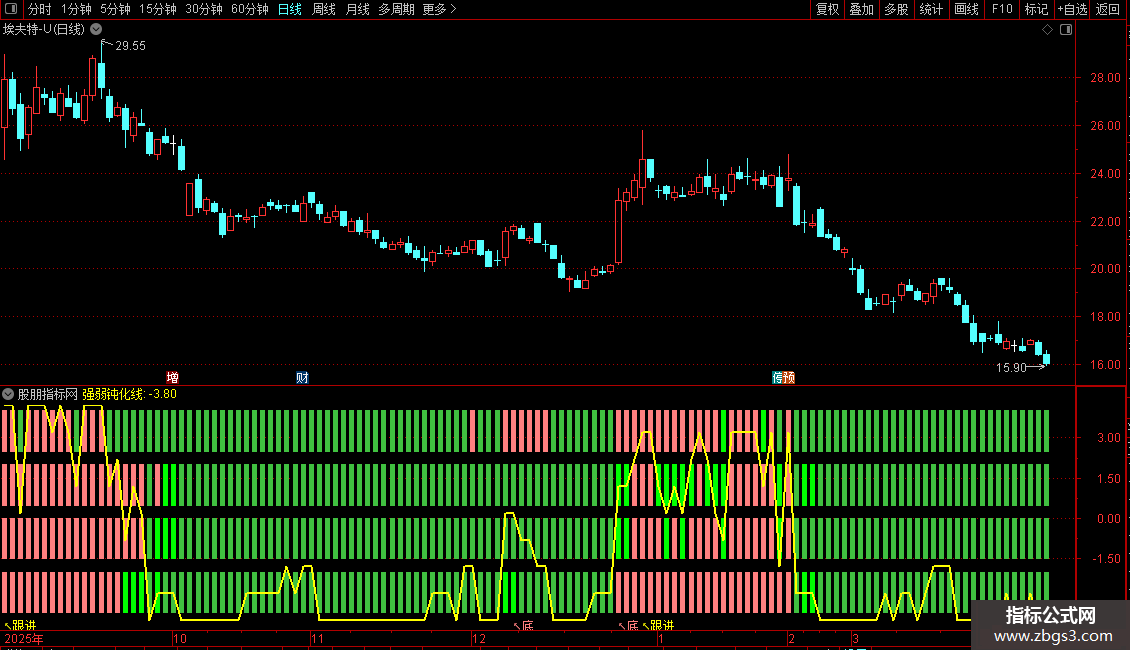The height and width of the screenshot is (650, 1130).
Task: Switch to 月线 monthly chart
Action: 357,9
